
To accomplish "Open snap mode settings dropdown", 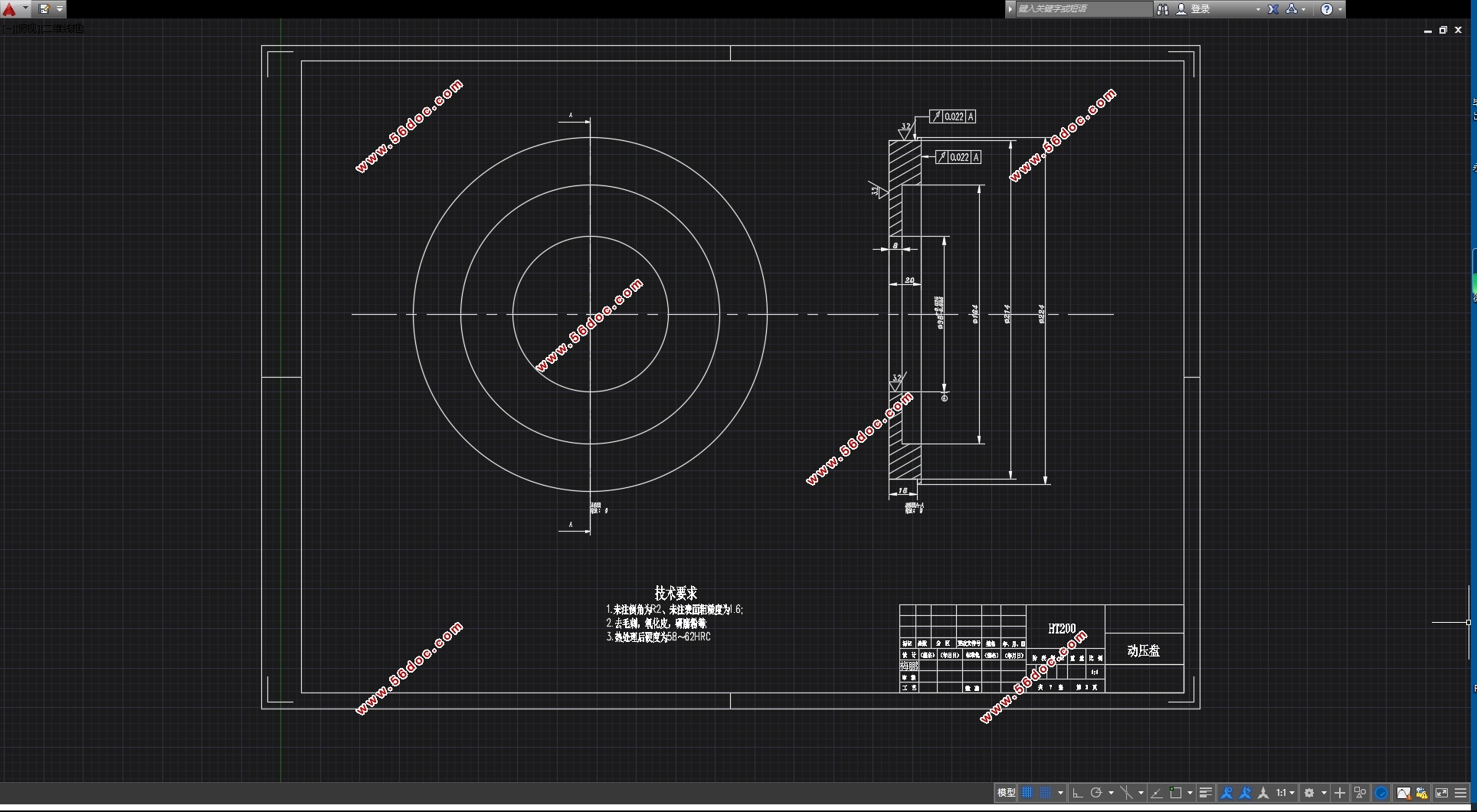I will tap(1060, 793).
